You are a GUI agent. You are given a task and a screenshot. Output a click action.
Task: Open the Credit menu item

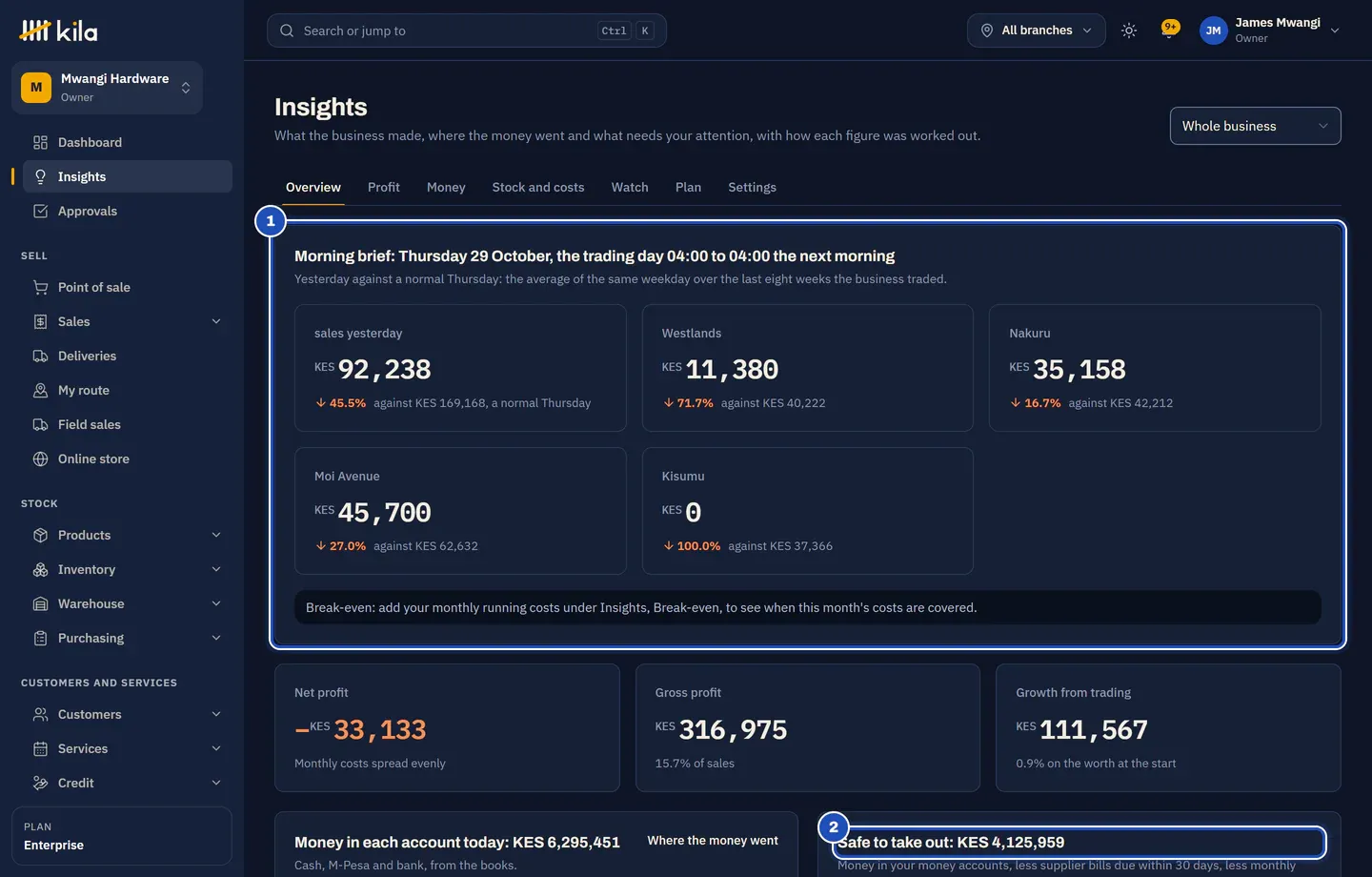(128, 784)
